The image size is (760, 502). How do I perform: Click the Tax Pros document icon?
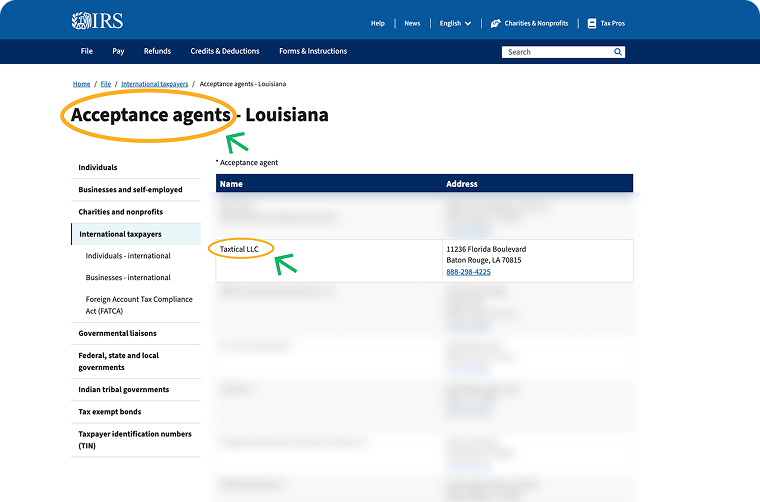tap(591, 23)
